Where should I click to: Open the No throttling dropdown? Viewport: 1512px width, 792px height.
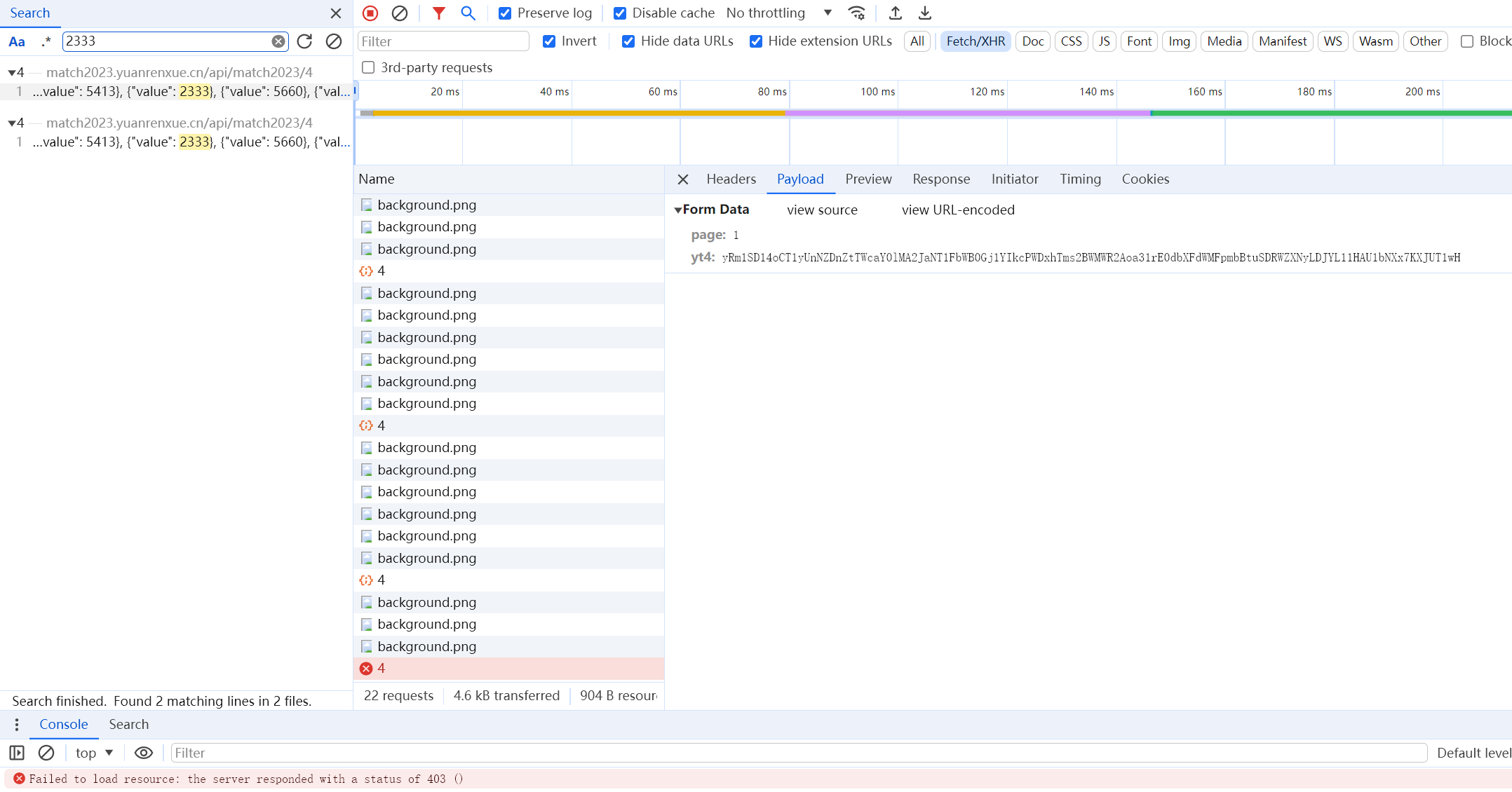pyautogui.click(x=779, y=13)
